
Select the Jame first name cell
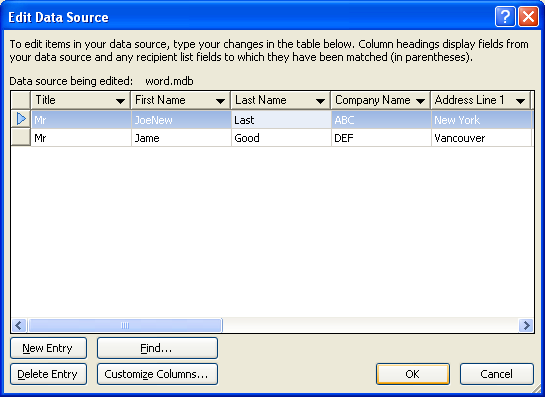(181, 138)
